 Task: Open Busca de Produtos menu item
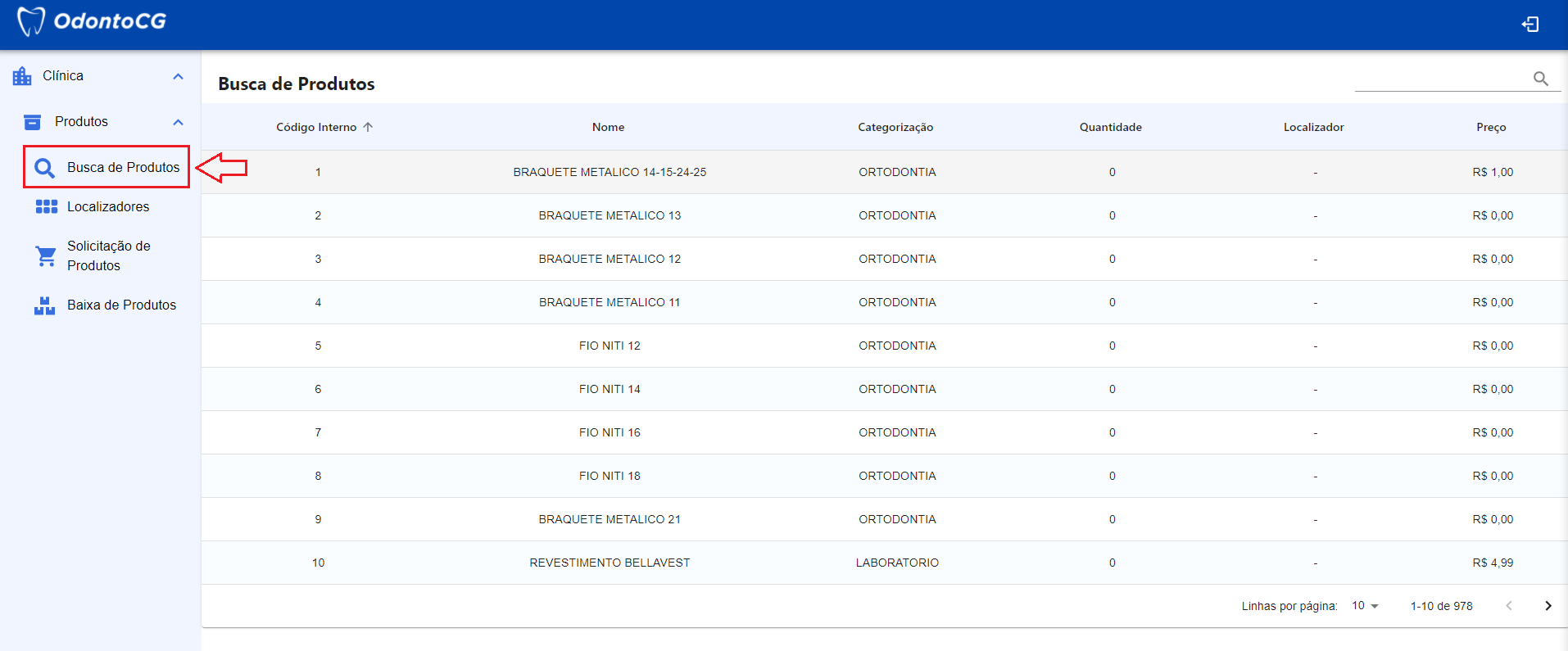click(x=123, y=167)
